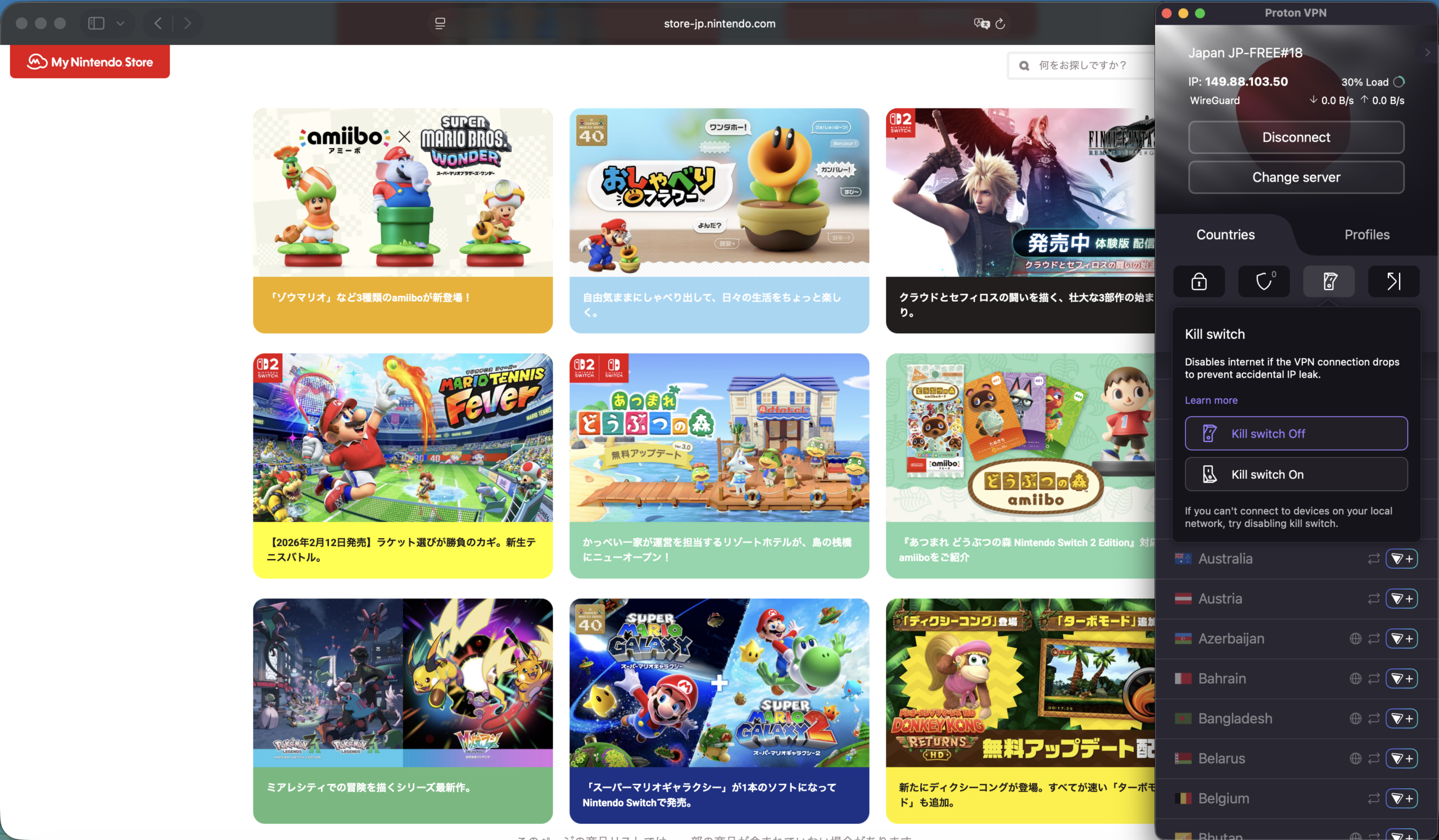The height and width of the screenshot is (840, 1439).
Task: Toggle the Secure Core lock icon
Action: click(x=1198, y=281)
